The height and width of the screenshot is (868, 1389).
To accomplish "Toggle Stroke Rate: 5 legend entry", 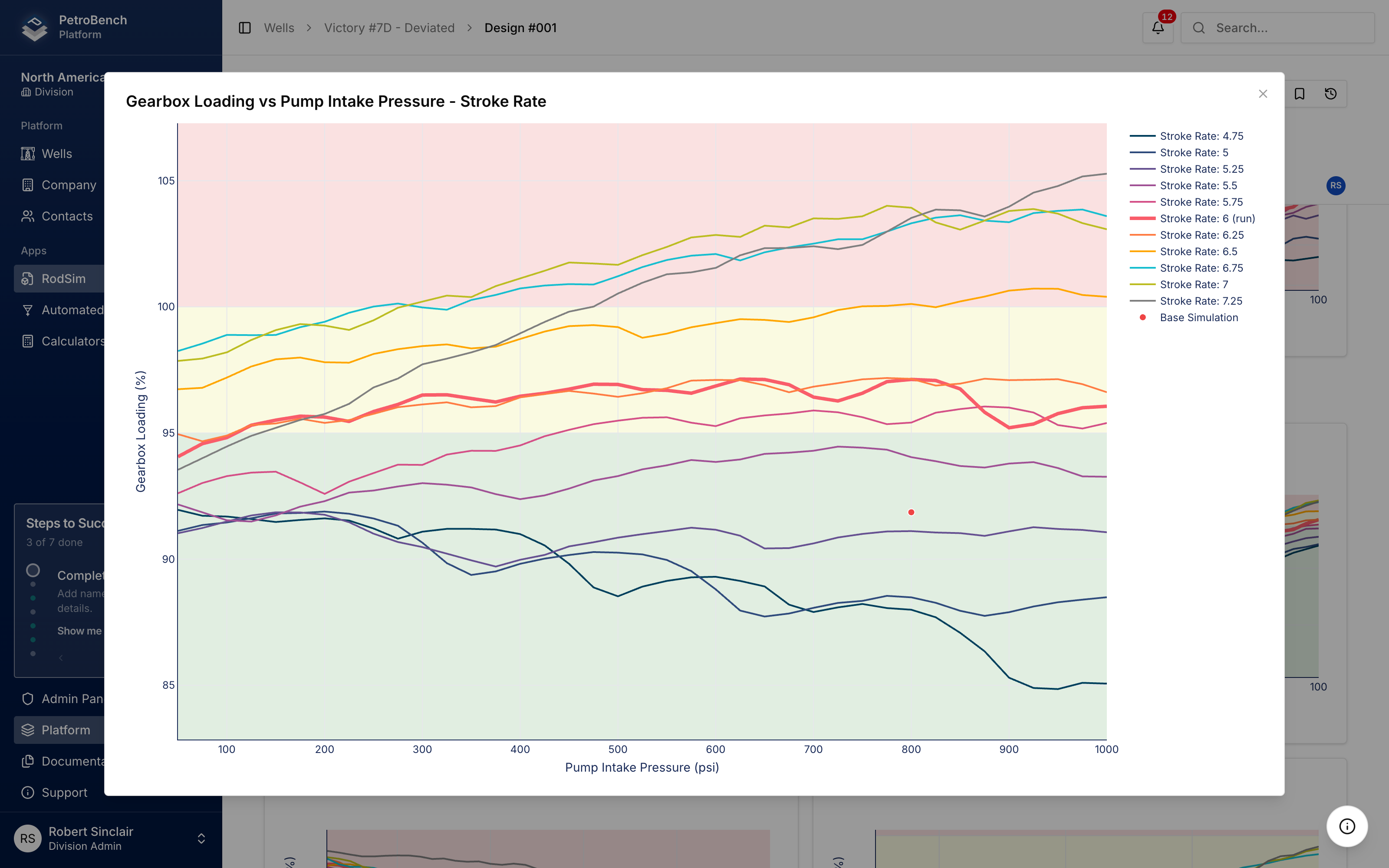I will pyautogui.click(x=1179, y=153).
